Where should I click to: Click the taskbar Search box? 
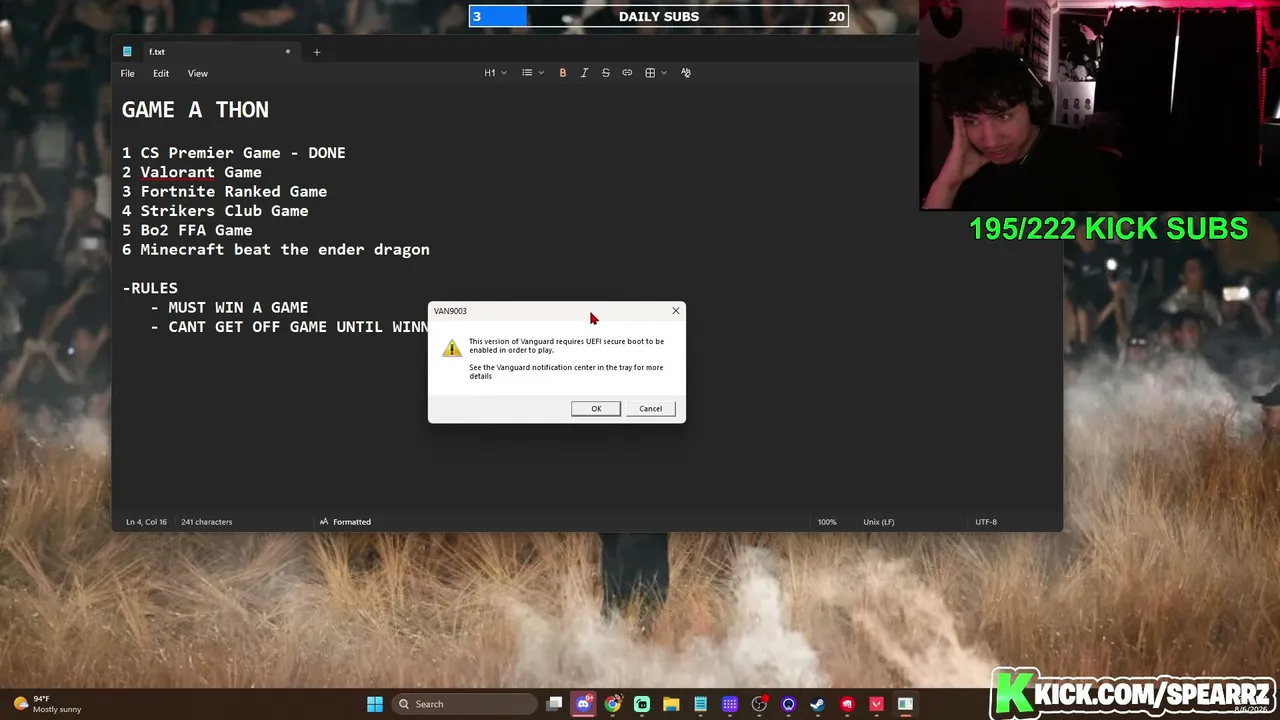click(464, 704)
